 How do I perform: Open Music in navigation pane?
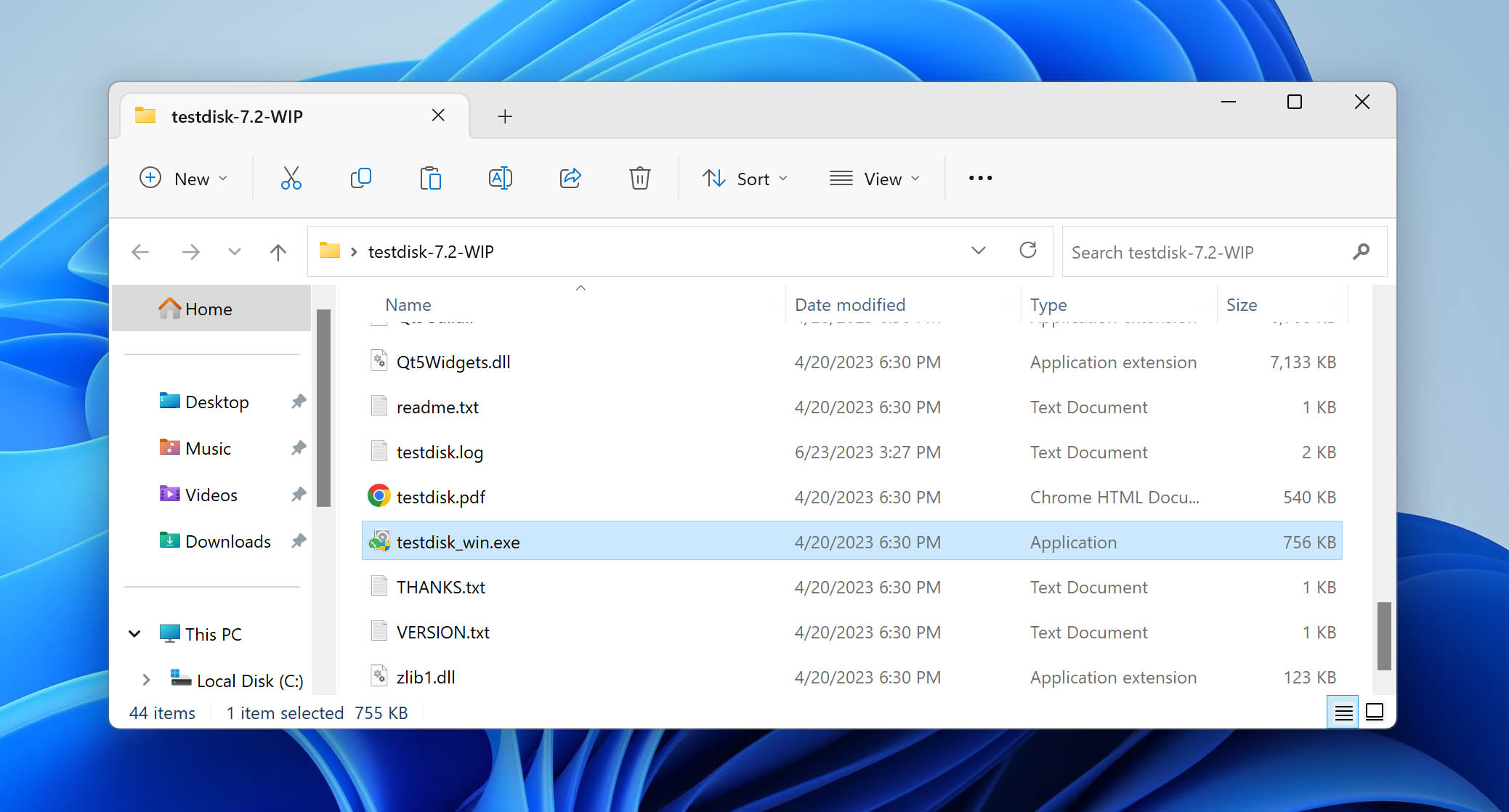[x=208, y=448]
